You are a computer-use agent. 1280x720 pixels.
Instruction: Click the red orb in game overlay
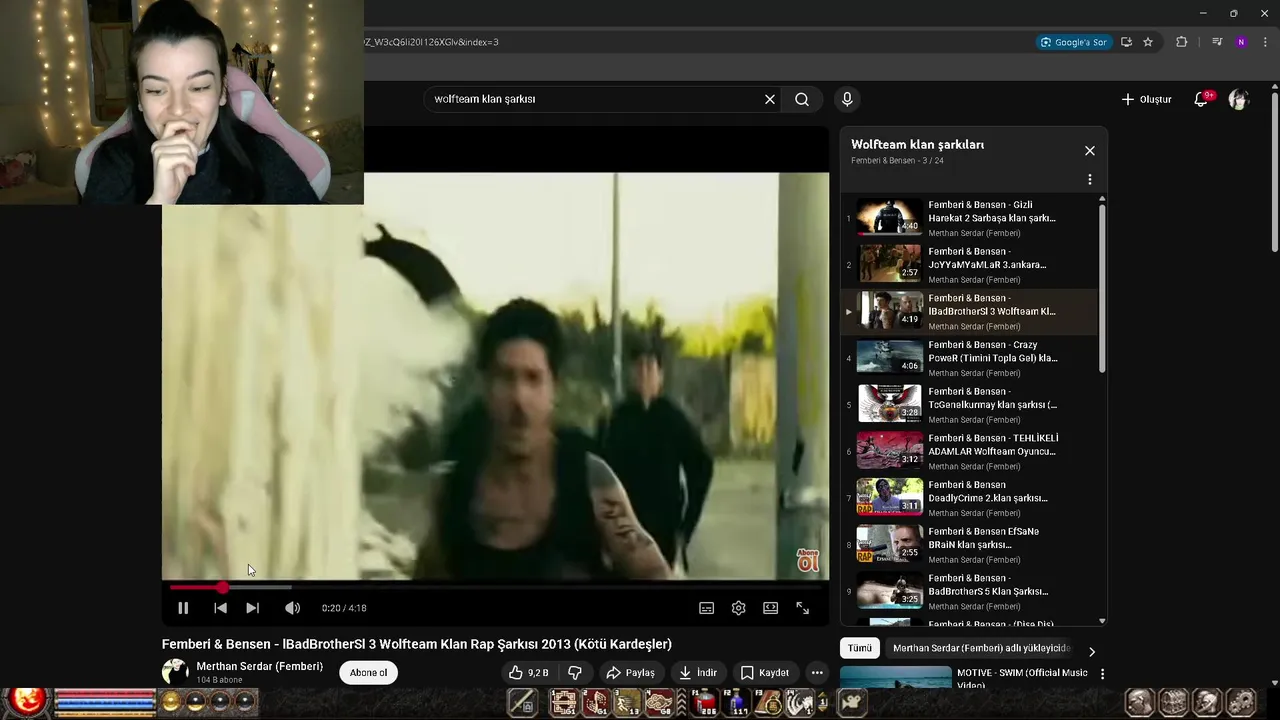click(28, 702)
